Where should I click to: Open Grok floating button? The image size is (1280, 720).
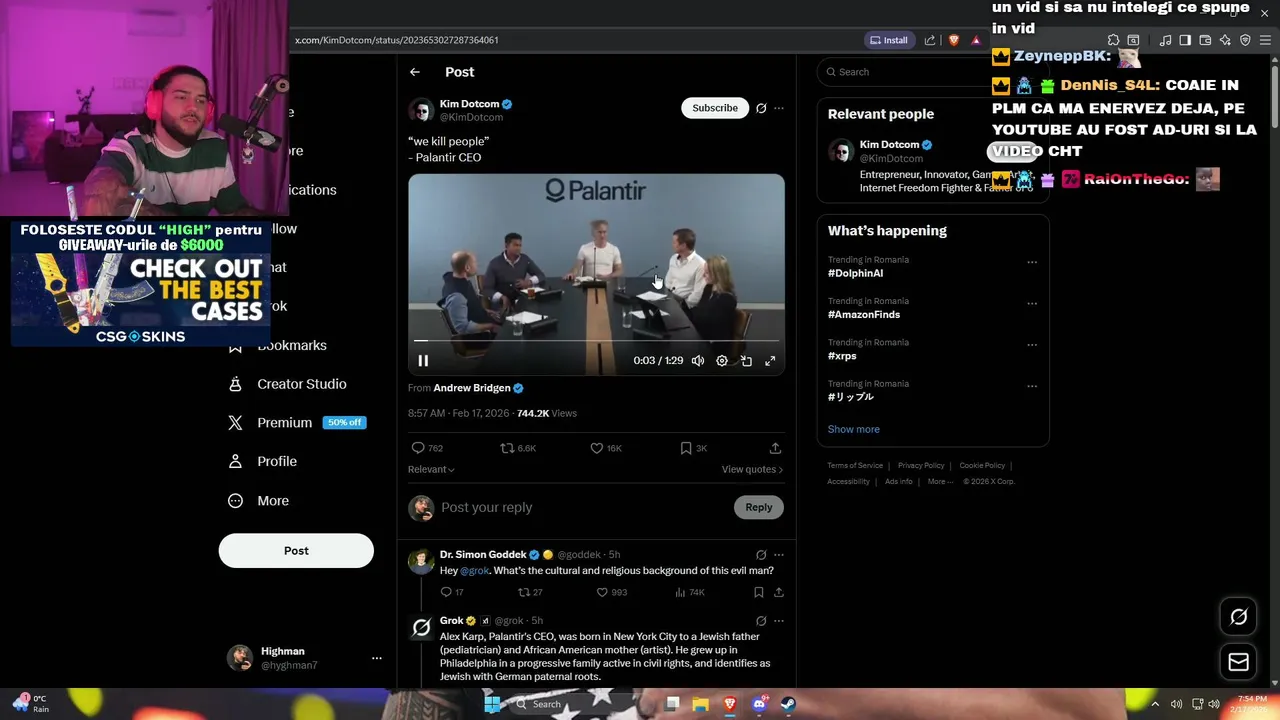[1238, 617]
